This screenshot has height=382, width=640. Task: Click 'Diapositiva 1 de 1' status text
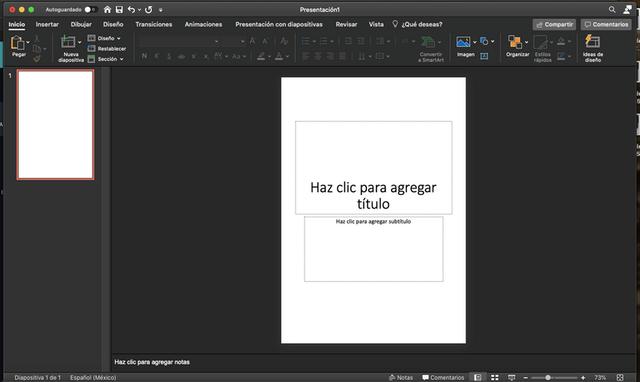pos(38,378)
